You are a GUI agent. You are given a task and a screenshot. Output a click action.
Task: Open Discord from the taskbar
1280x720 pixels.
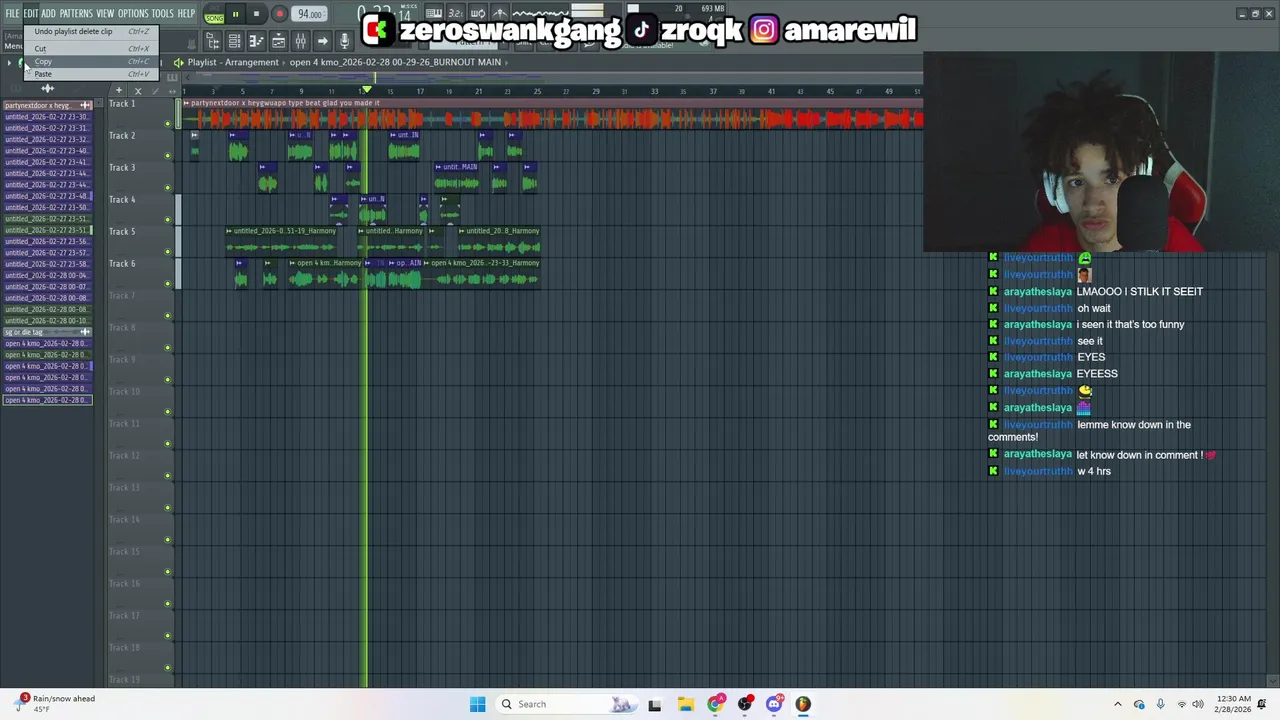pos(774,704)
